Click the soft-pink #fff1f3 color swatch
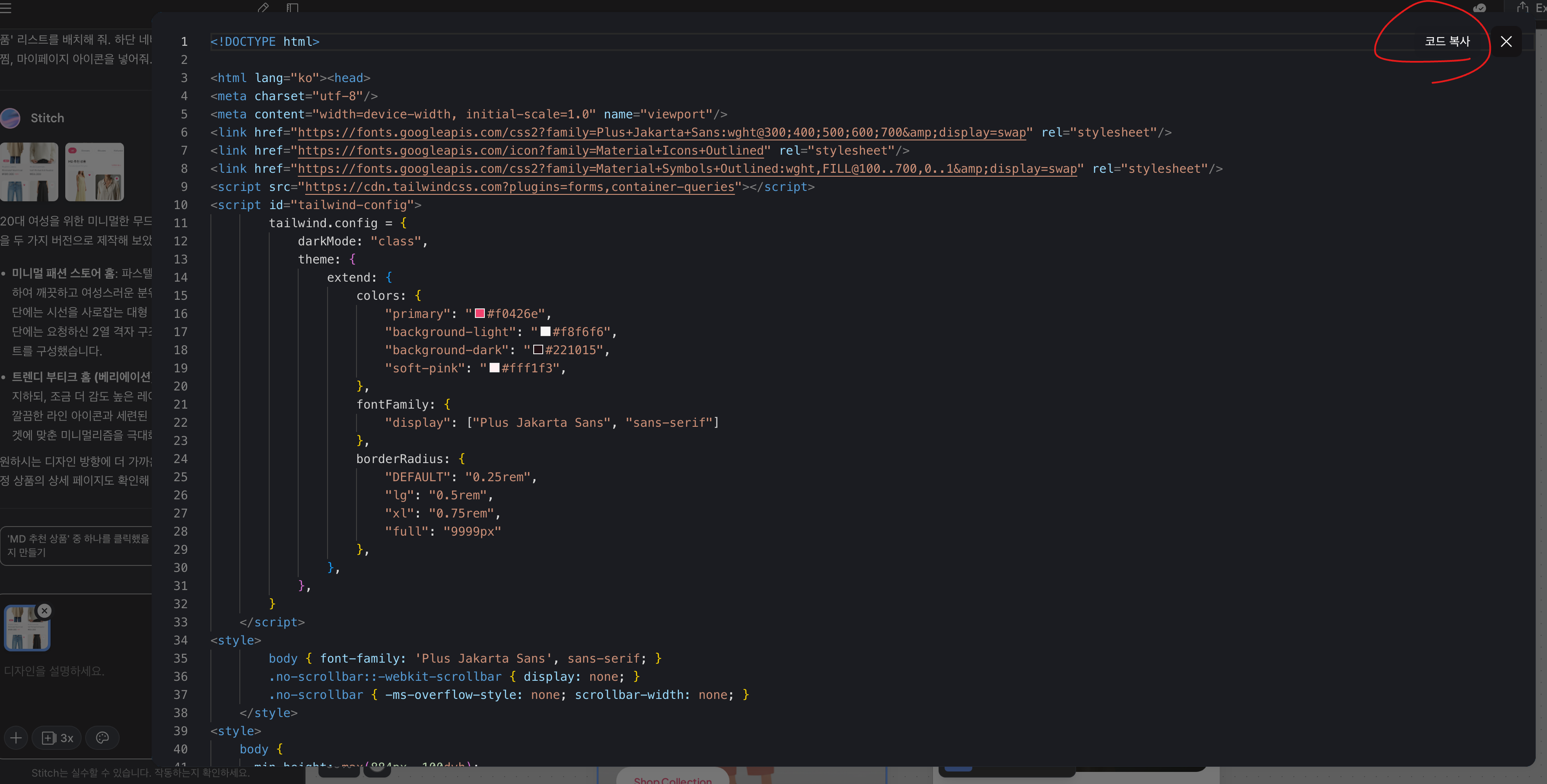1547x784 pixels. 494,368
